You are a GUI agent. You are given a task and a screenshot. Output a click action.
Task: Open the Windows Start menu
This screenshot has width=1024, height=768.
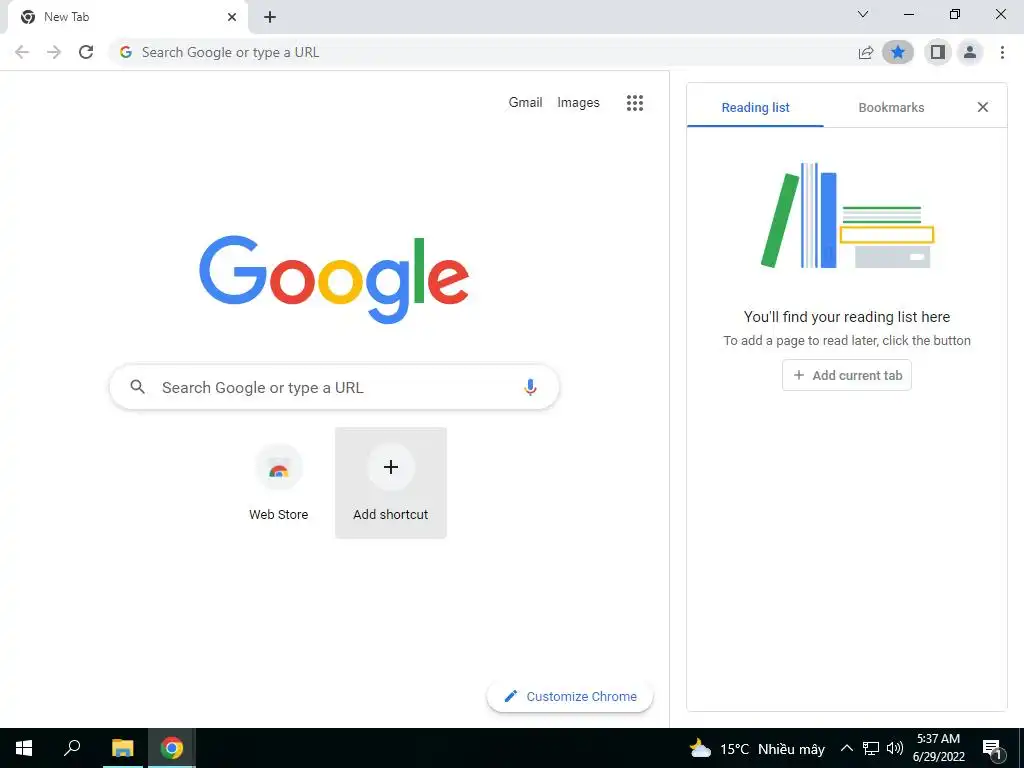tap(24, 748)
